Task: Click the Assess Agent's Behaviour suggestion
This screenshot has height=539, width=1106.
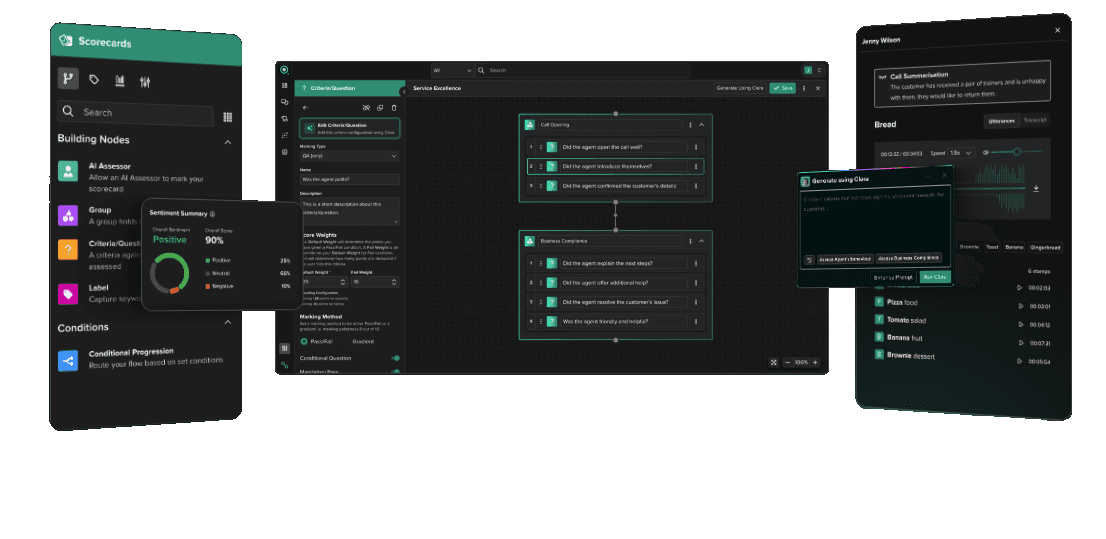Action: [846, 259]
